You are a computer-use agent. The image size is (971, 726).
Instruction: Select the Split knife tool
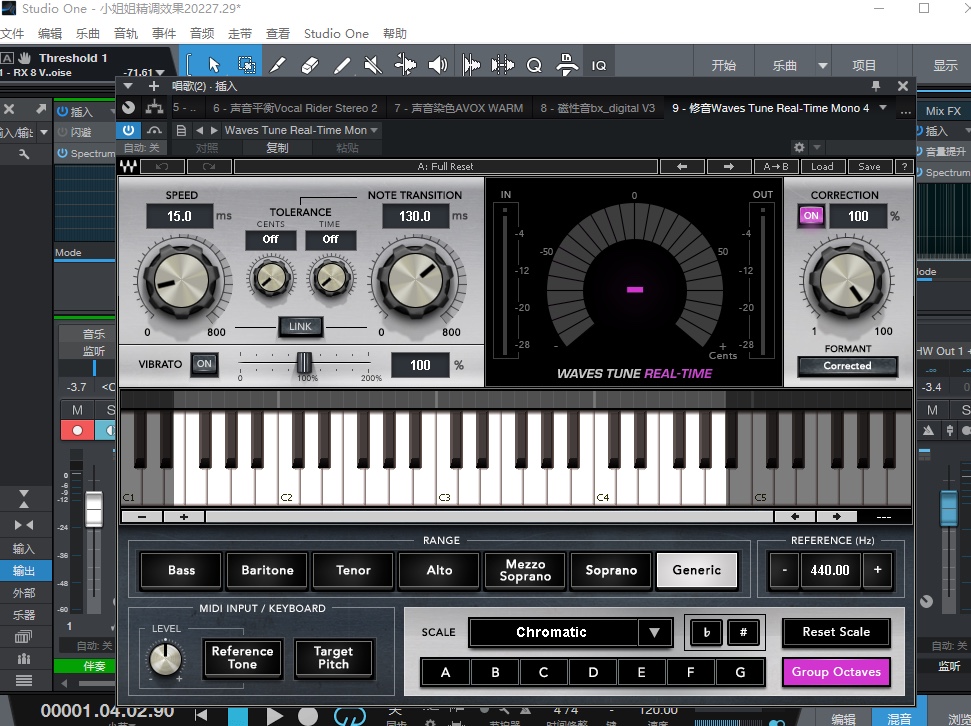(x=277, y=65)
